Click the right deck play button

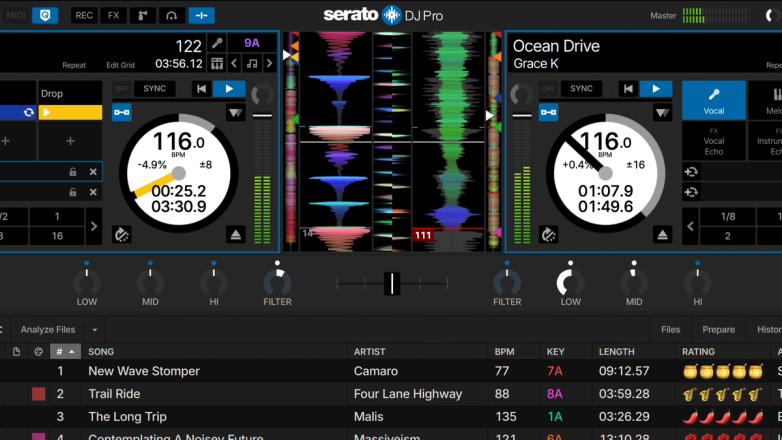[656, 89]
